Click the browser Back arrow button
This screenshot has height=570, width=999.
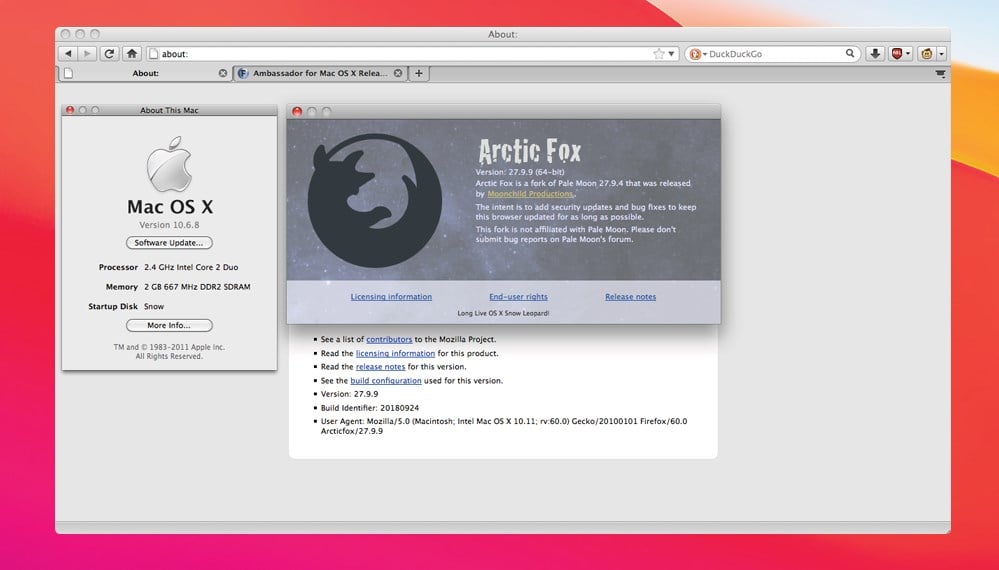[x=68, y=53]
